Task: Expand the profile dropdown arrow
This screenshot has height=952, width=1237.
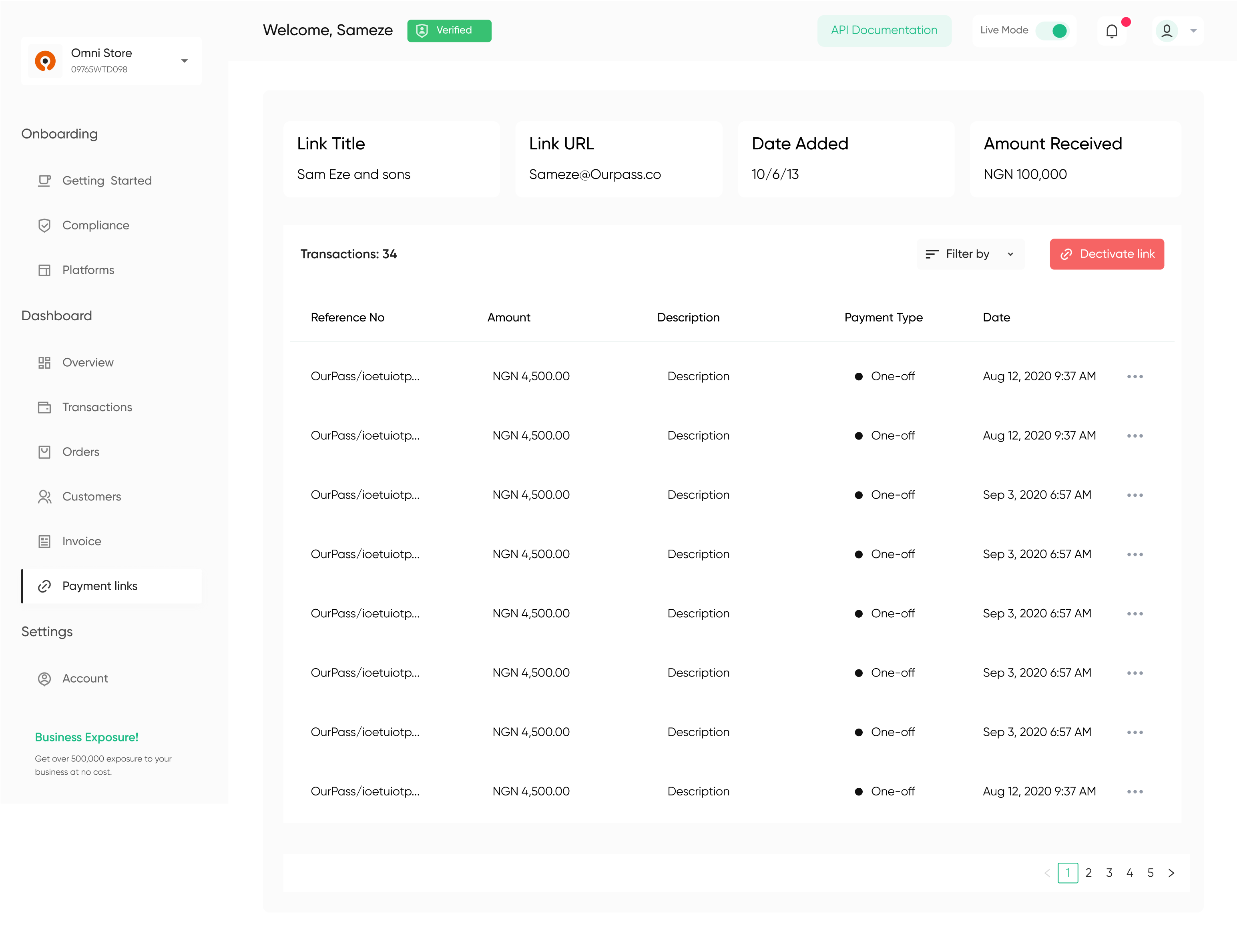Action: coord(1193,31)
